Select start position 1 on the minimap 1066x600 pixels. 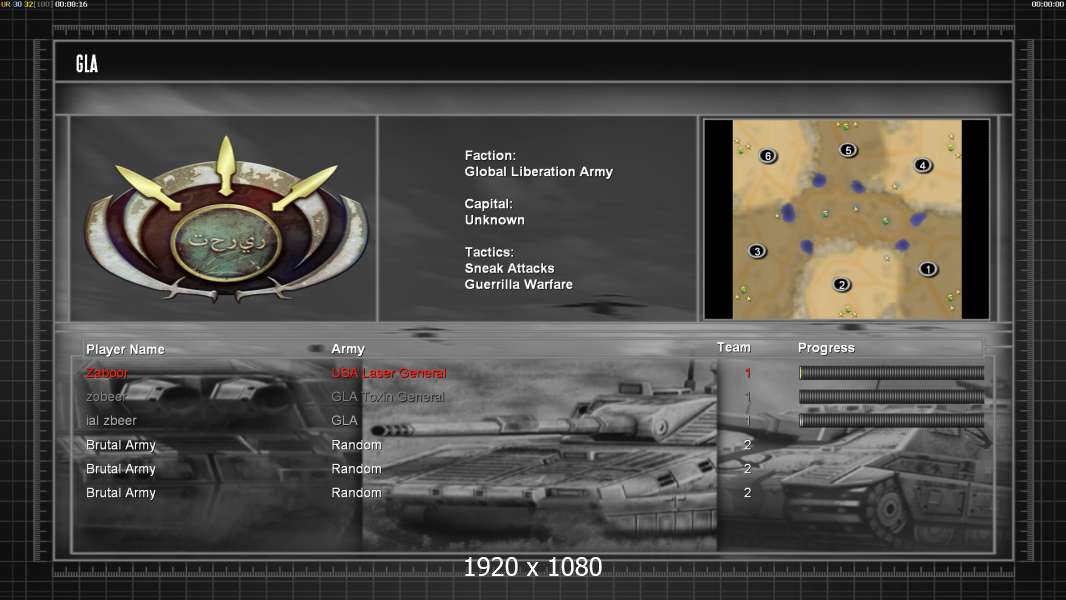point(928,269)
